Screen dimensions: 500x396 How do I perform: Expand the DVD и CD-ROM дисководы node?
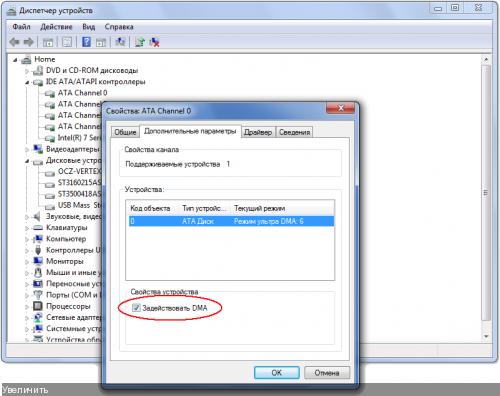click(x=27, y=71)
